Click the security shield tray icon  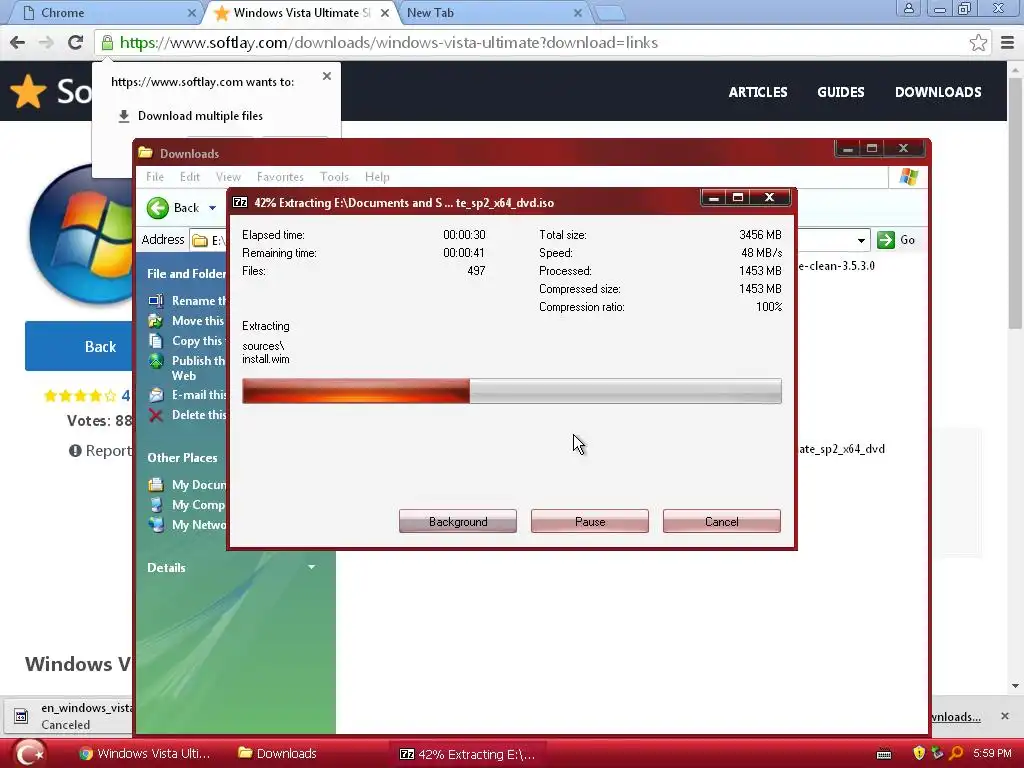(919, 754)
